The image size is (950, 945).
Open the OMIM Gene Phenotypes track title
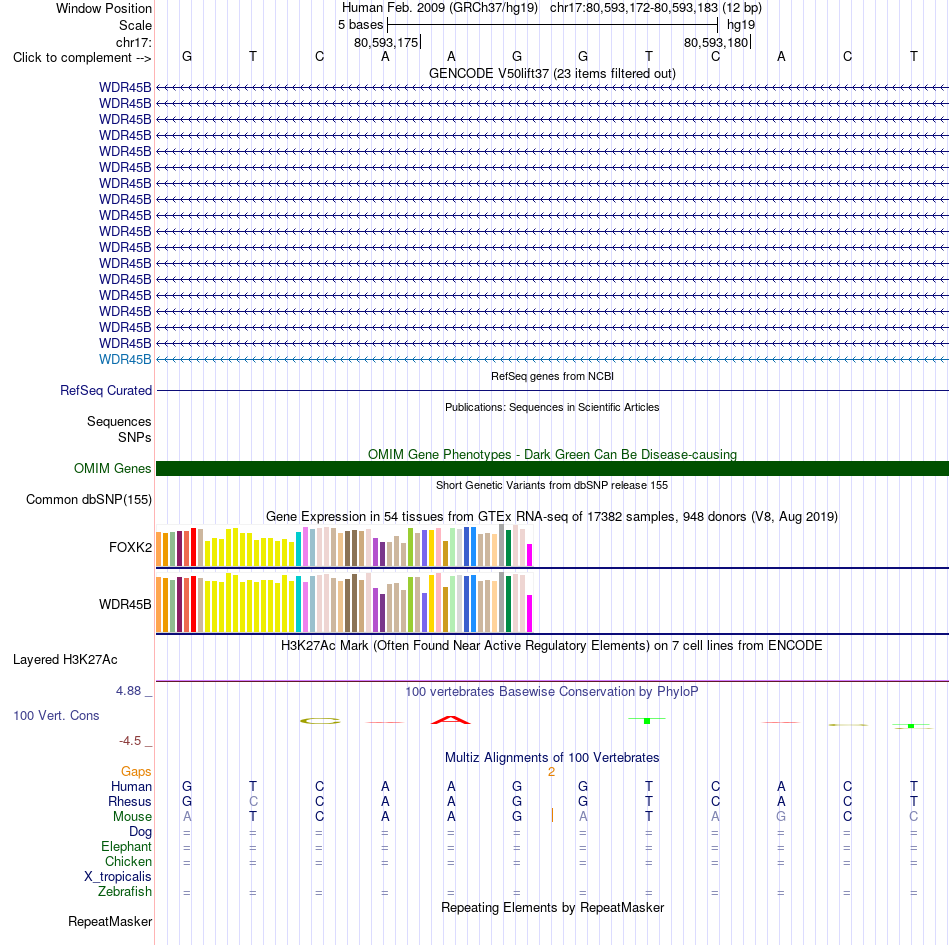coord(552,454)
